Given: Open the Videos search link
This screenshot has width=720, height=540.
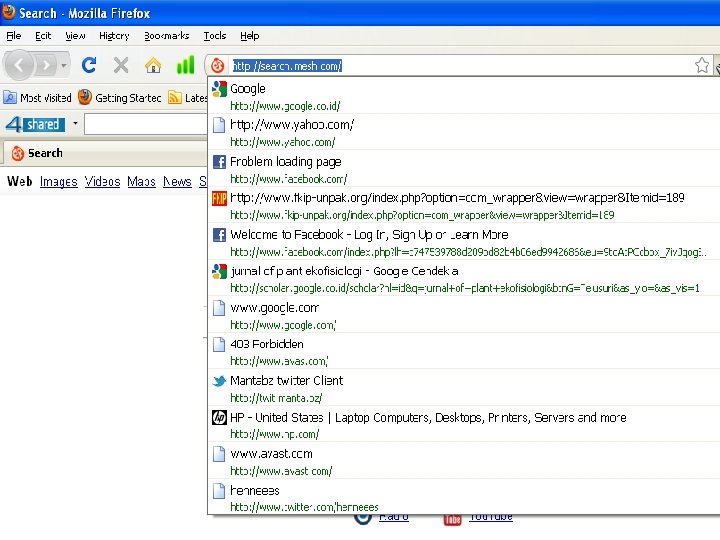Looking at the screenshot, I should pos(102,182).
